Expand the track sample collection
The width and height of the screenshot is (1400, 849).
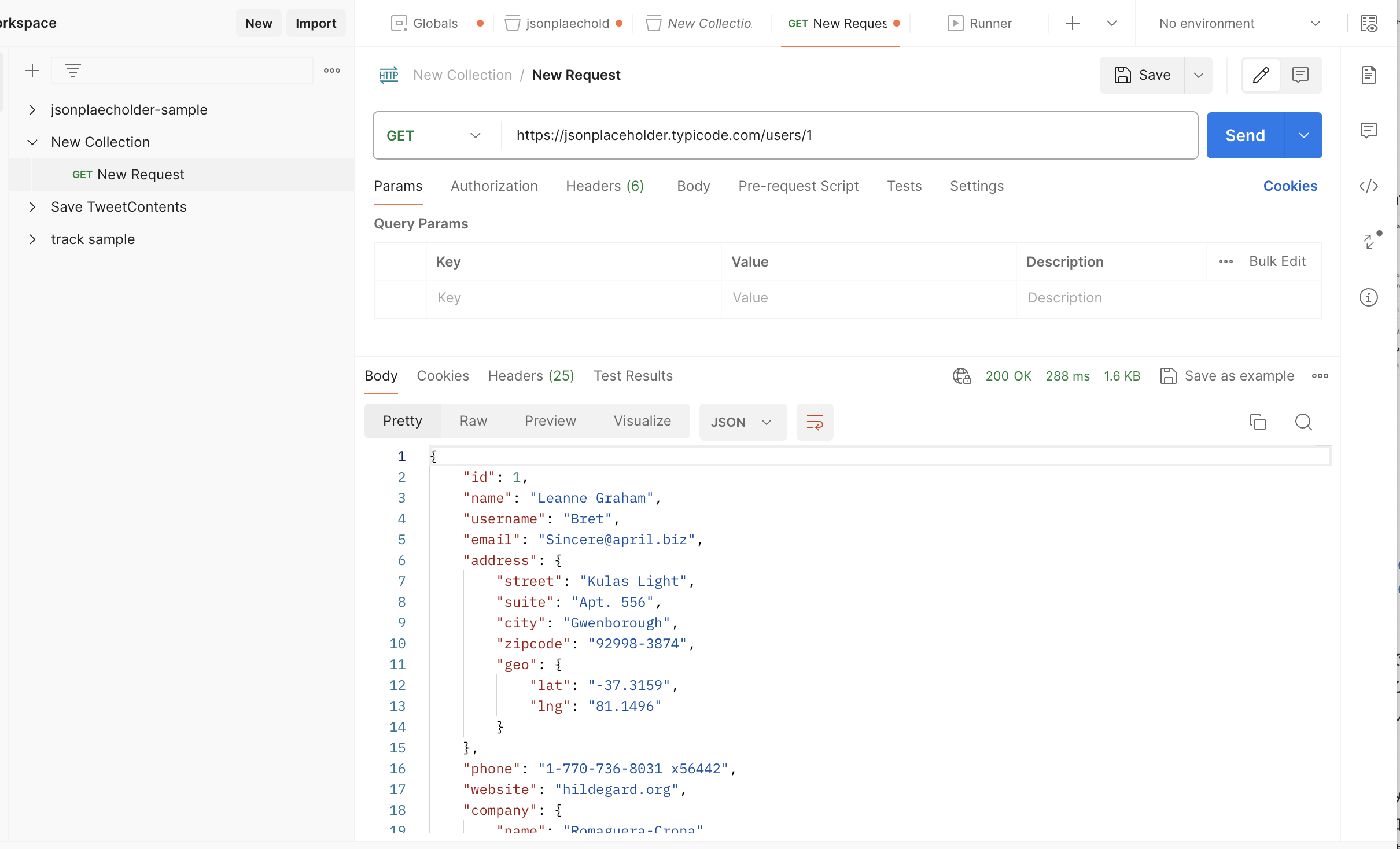tap(32, 239)
